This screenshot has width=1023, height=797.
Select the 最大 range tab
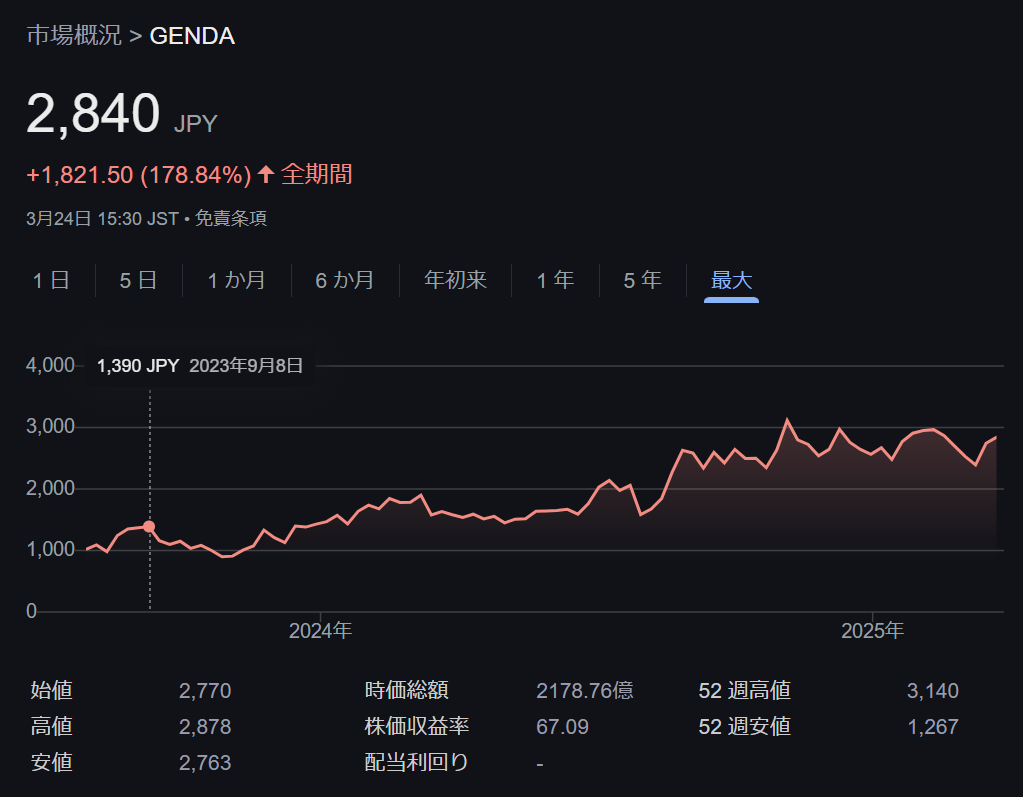(731, 280)
